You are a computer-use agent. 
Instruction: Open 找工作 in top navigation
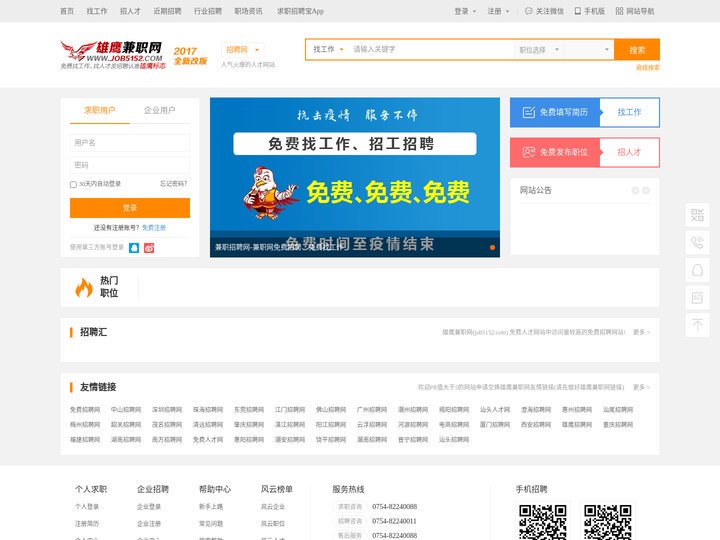click(x=97, y=11)
